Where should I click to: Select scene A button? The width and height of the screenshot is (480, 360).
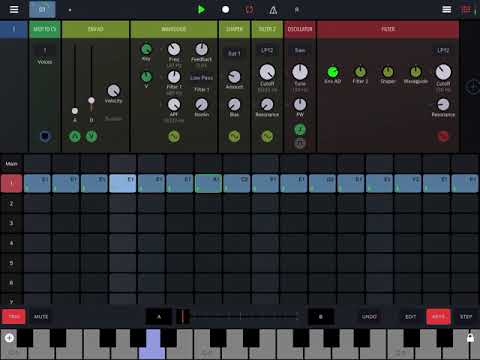point(159,317)
